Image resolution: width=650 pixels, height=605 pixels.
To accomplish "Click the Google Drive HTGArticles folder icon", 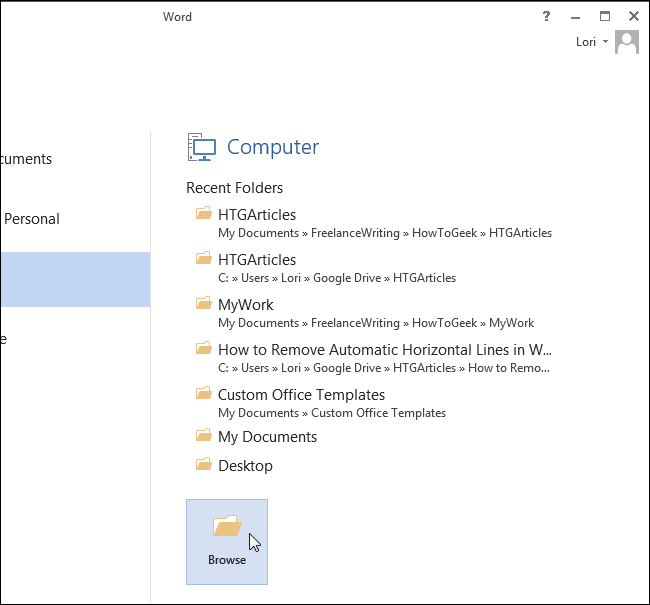I will pos(204,259).
